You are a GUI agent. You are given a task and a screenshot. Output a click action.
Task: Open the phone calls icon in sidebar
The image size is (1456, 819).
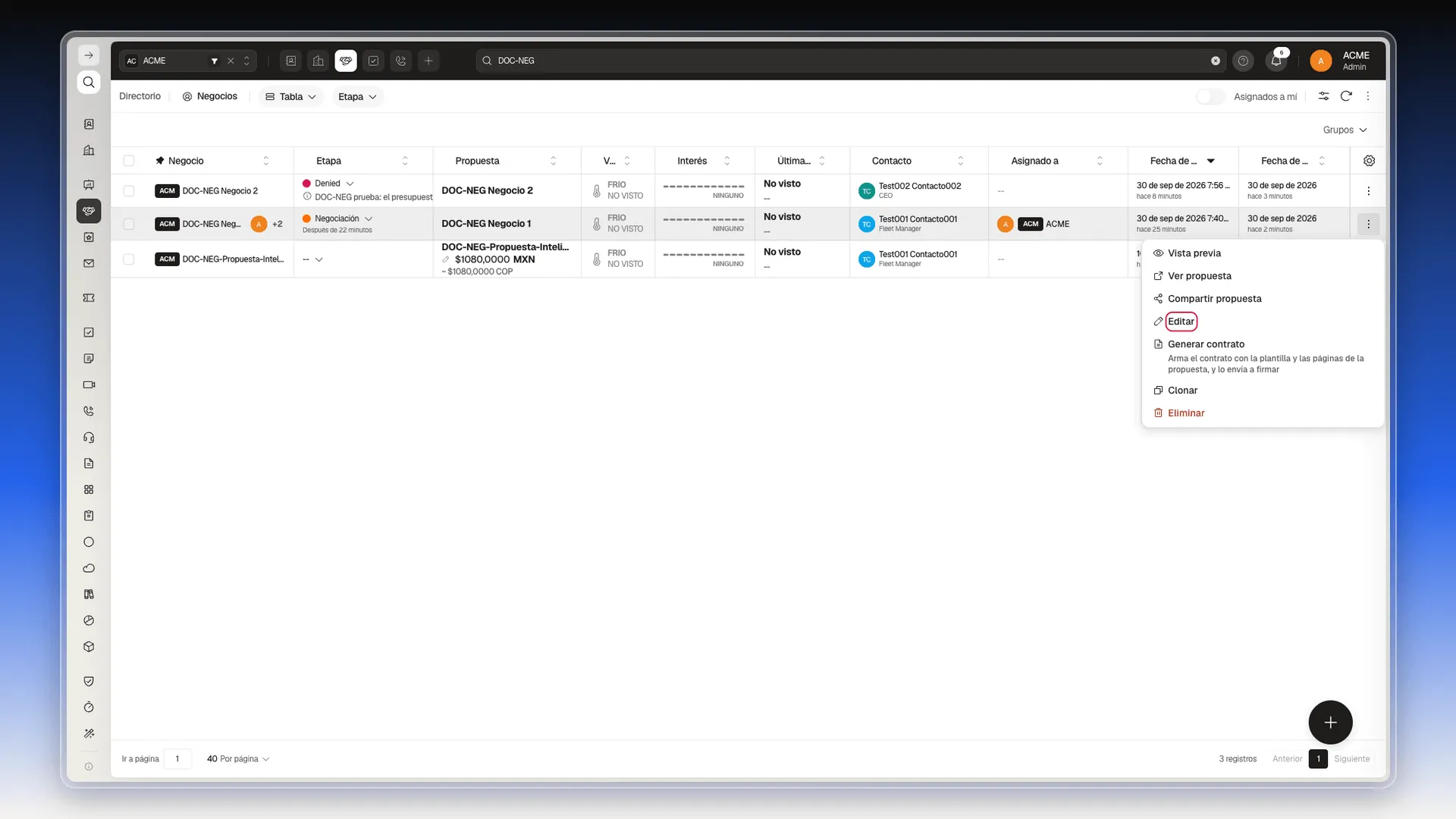coord(89,411)
